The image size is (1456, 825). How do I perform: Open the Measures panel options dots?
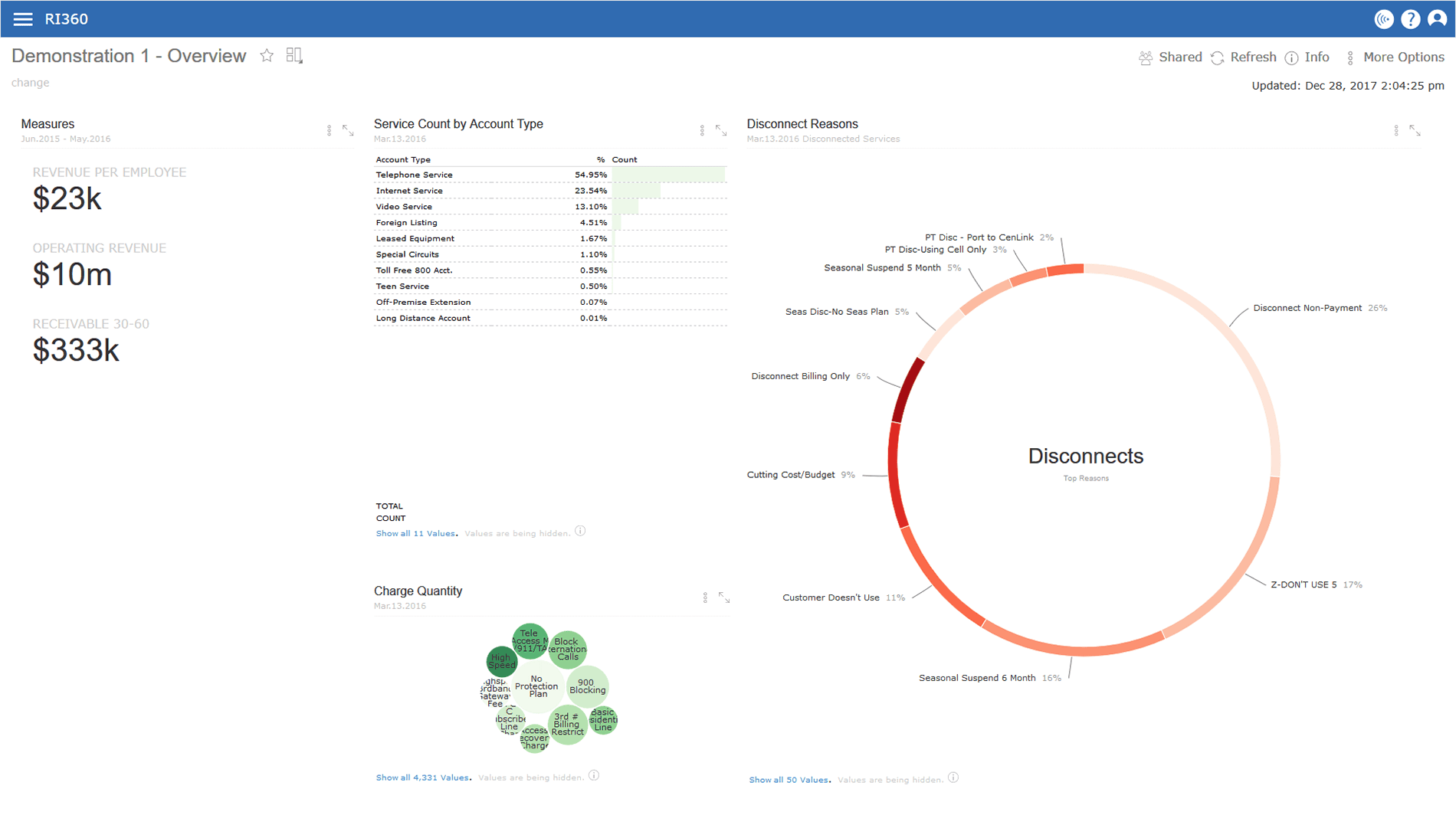pos(330,131)
